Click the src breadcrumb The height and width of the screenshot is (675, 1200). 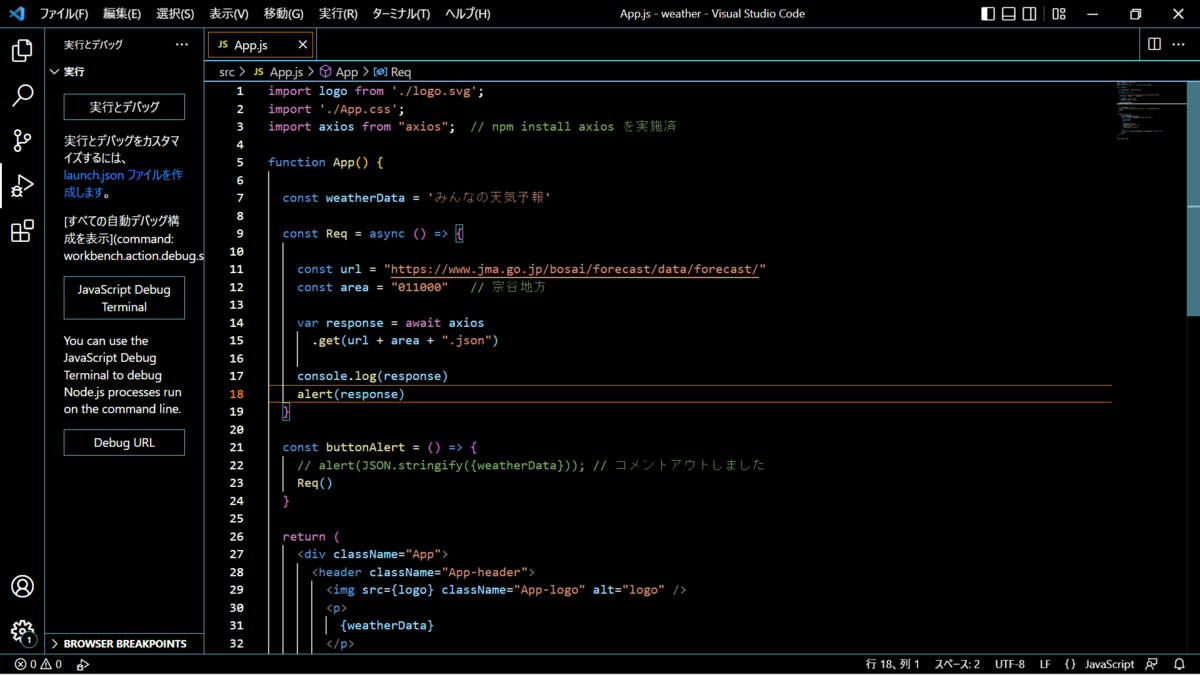pyautogui.click(x=227, y=72)
